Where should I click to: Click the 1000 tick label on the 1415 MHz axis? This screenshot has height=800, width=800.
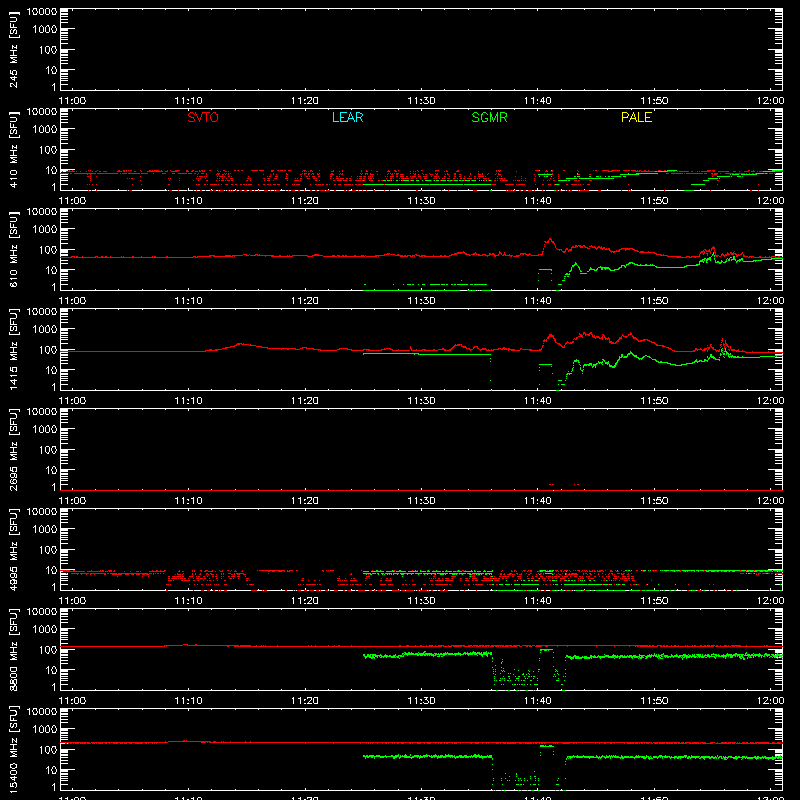pos(45,330)
